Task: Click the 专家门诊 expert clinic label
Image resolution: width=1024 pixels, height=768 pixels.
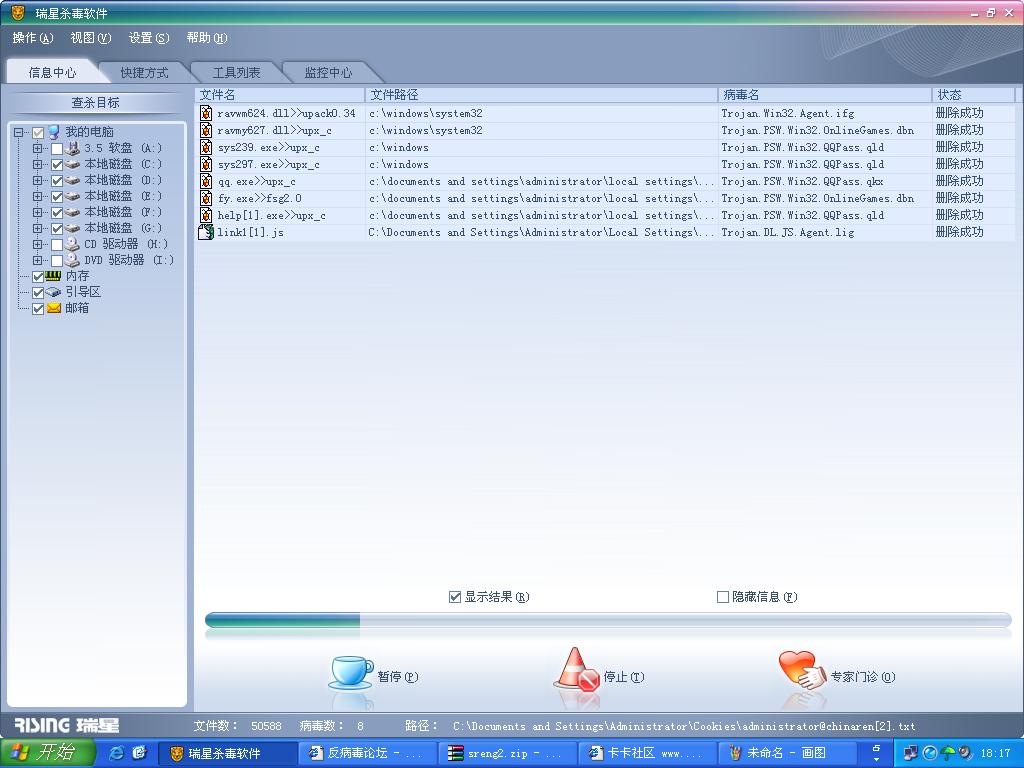Action: [x=863, y=677]
